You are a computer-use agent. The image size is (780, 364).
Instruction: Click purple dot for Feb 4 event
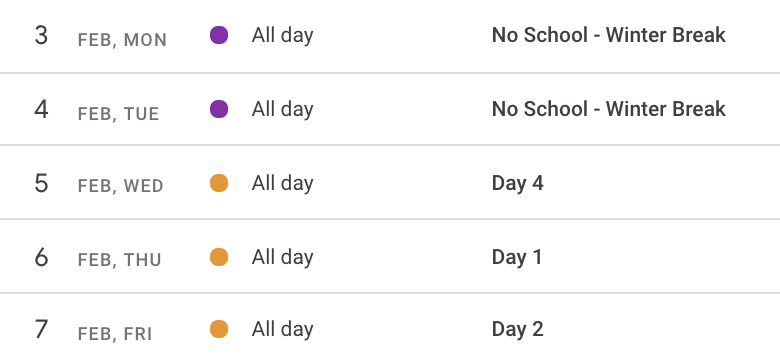pos(219,109)
